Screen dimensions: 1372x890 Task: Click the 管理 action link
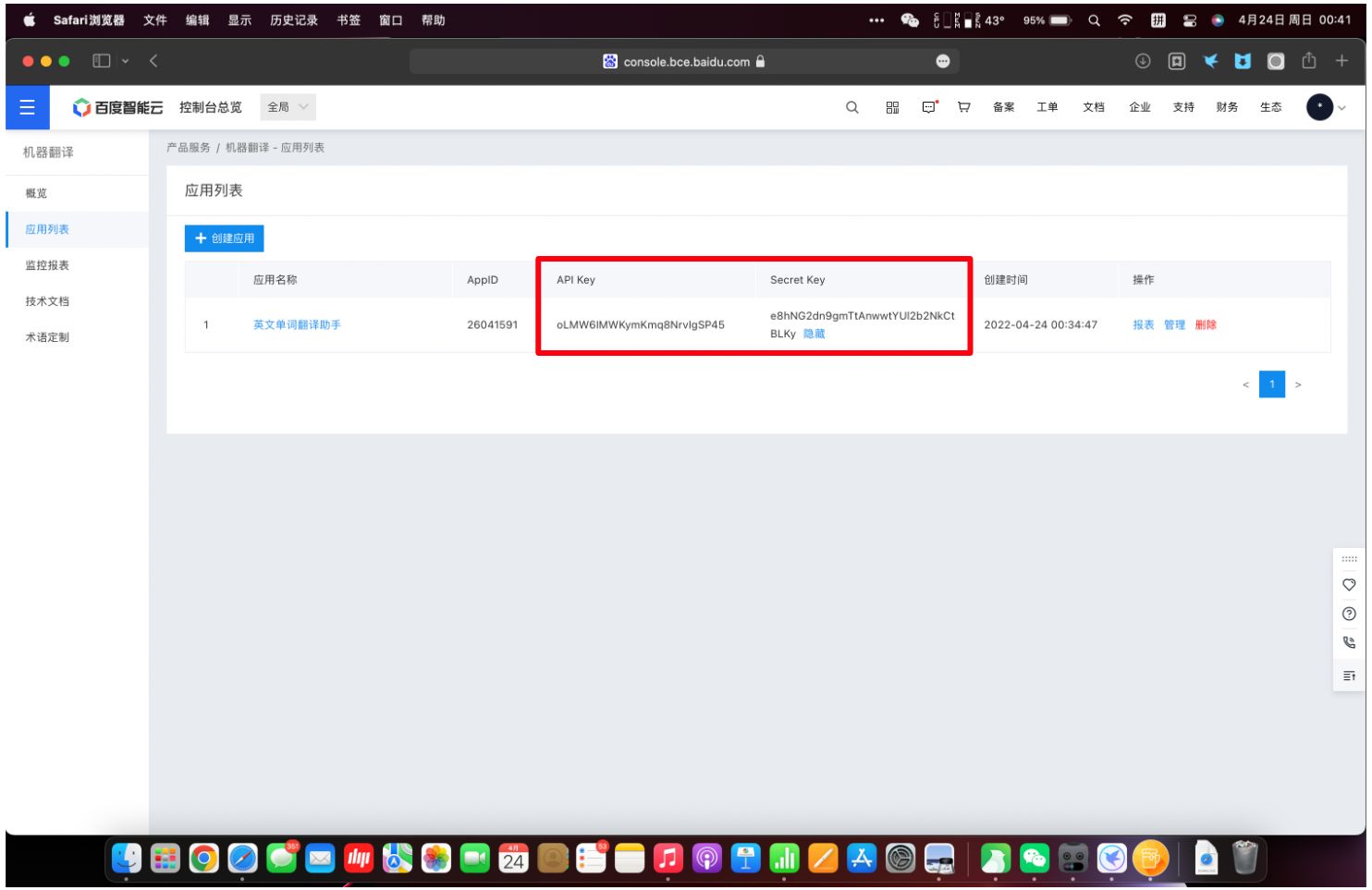(1174, 325)
